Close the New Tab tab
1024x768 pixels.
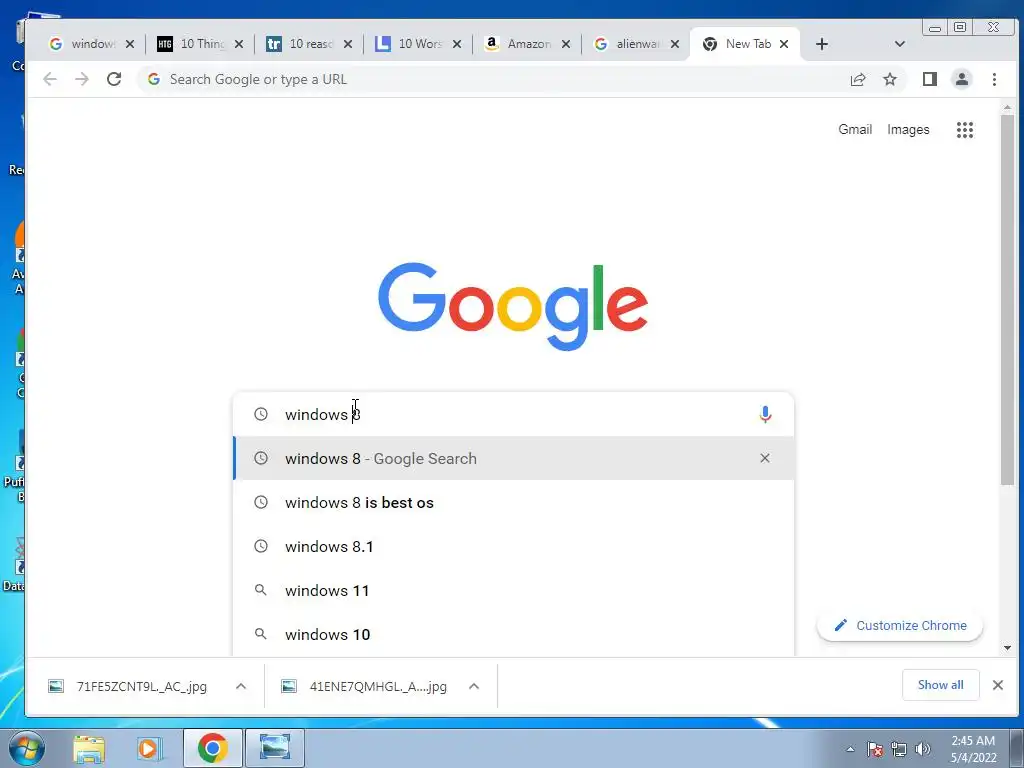(x=784, y=44)
